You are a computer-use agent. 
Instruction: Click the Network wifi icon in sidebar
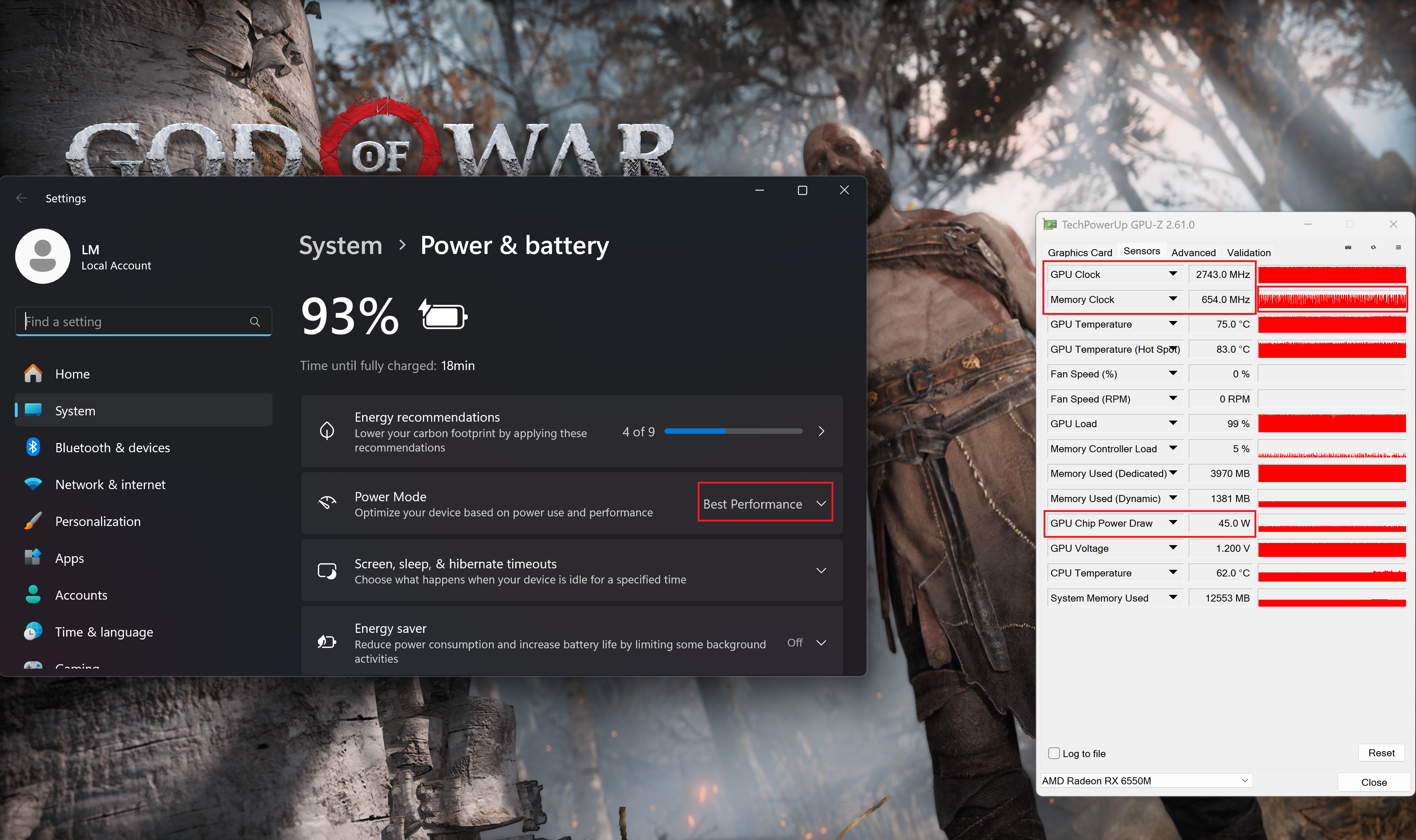click(x=33, y=484)
